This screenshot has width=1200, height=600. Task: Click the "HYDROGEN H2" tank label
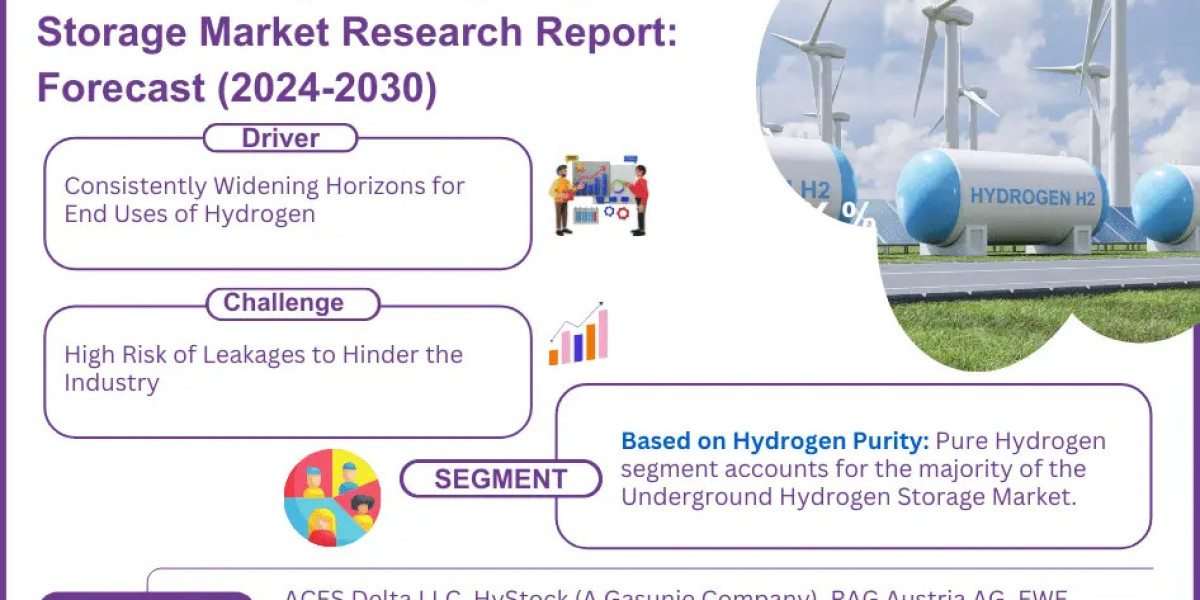pyautogui.click(x=1033, y=197)
